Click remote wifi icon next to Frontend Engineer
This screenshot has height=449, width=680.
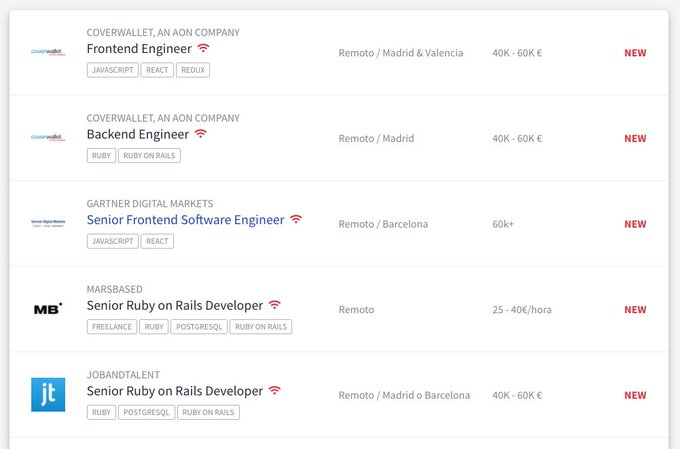pyautogui.click(x=203, y=48)
